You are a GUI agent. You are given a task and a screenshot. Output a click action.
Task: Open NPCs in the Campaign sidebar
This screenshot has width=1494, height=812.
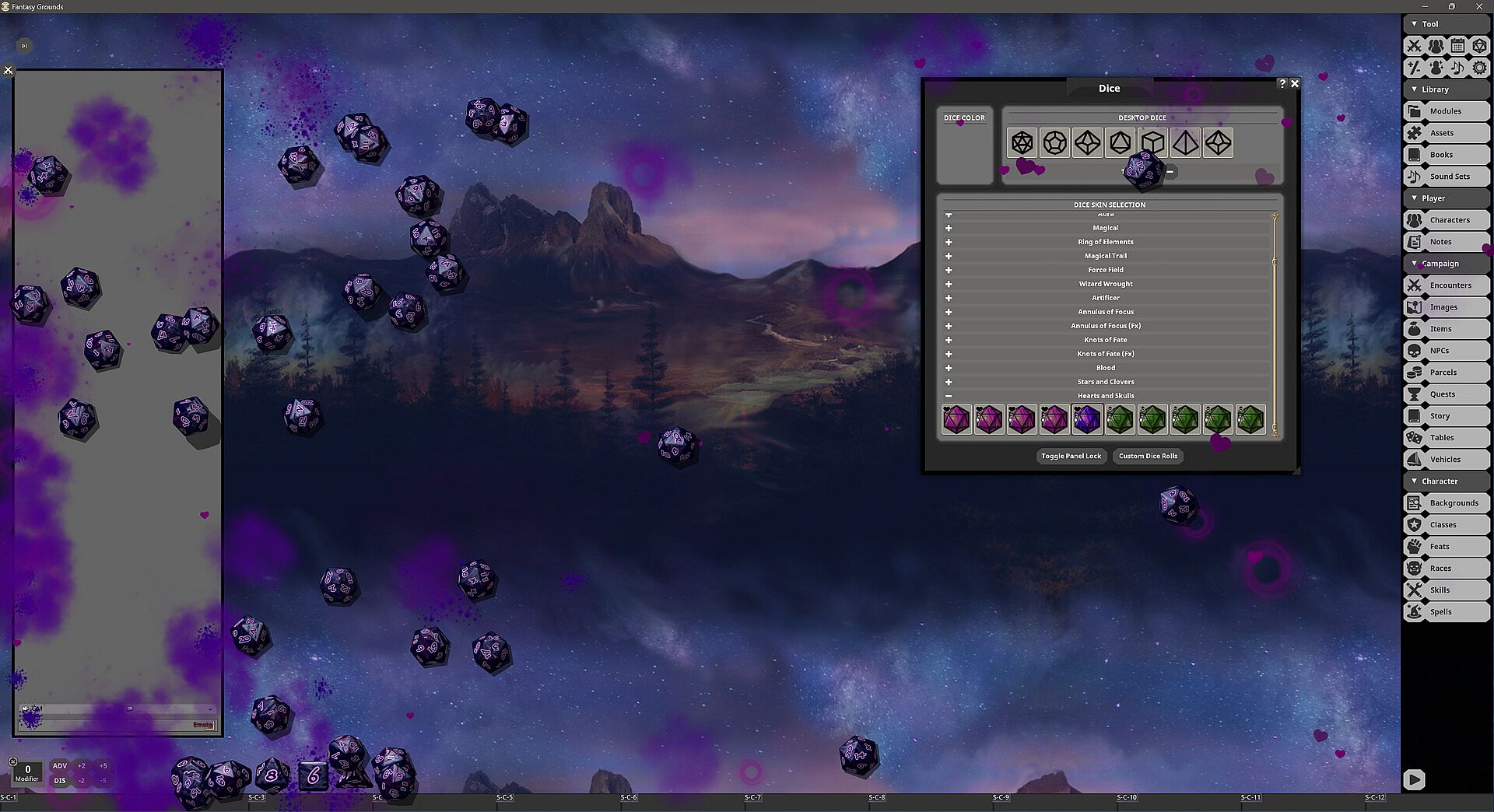1447,351
